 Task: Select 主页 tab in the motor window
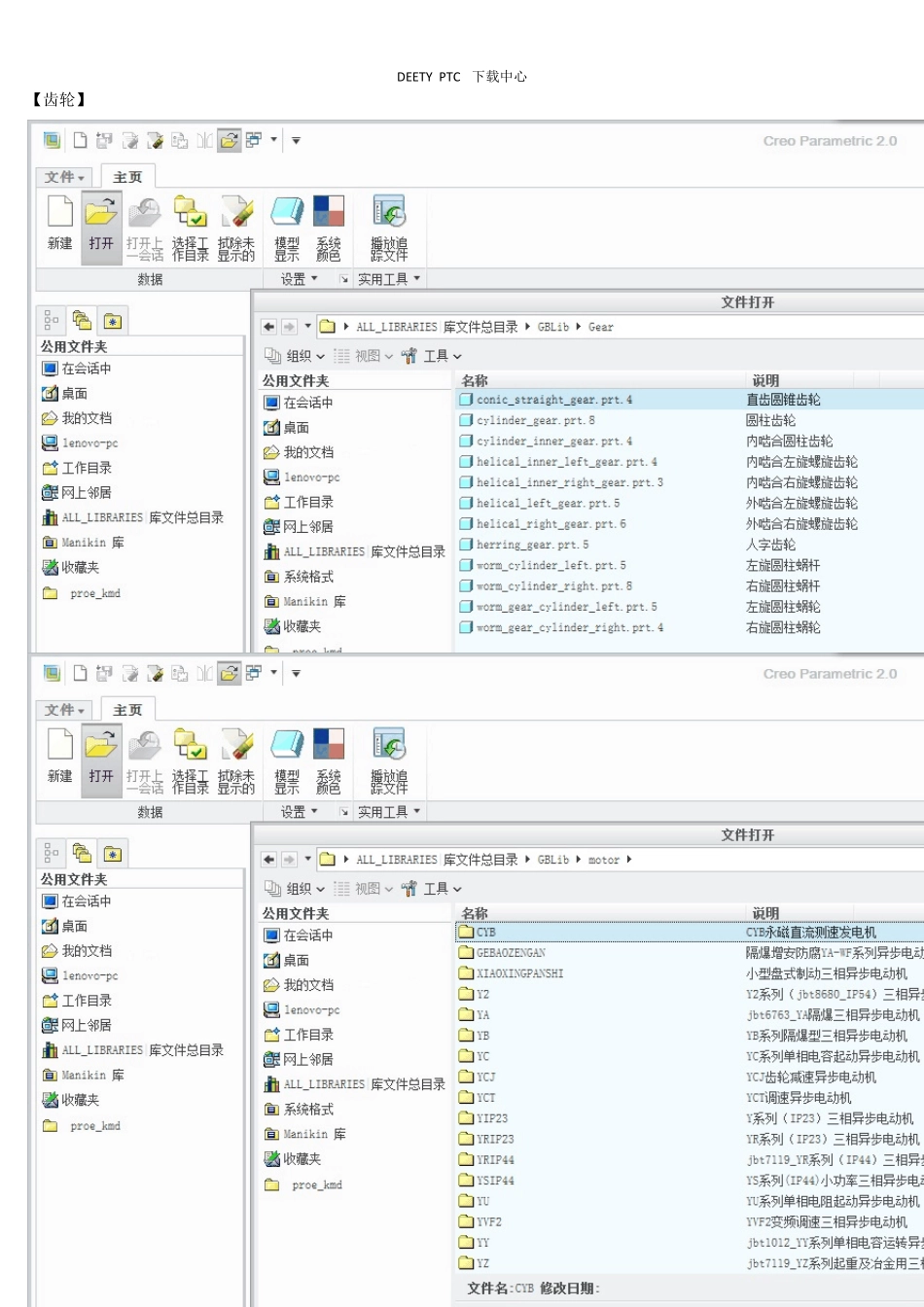[x=127, y=710]
